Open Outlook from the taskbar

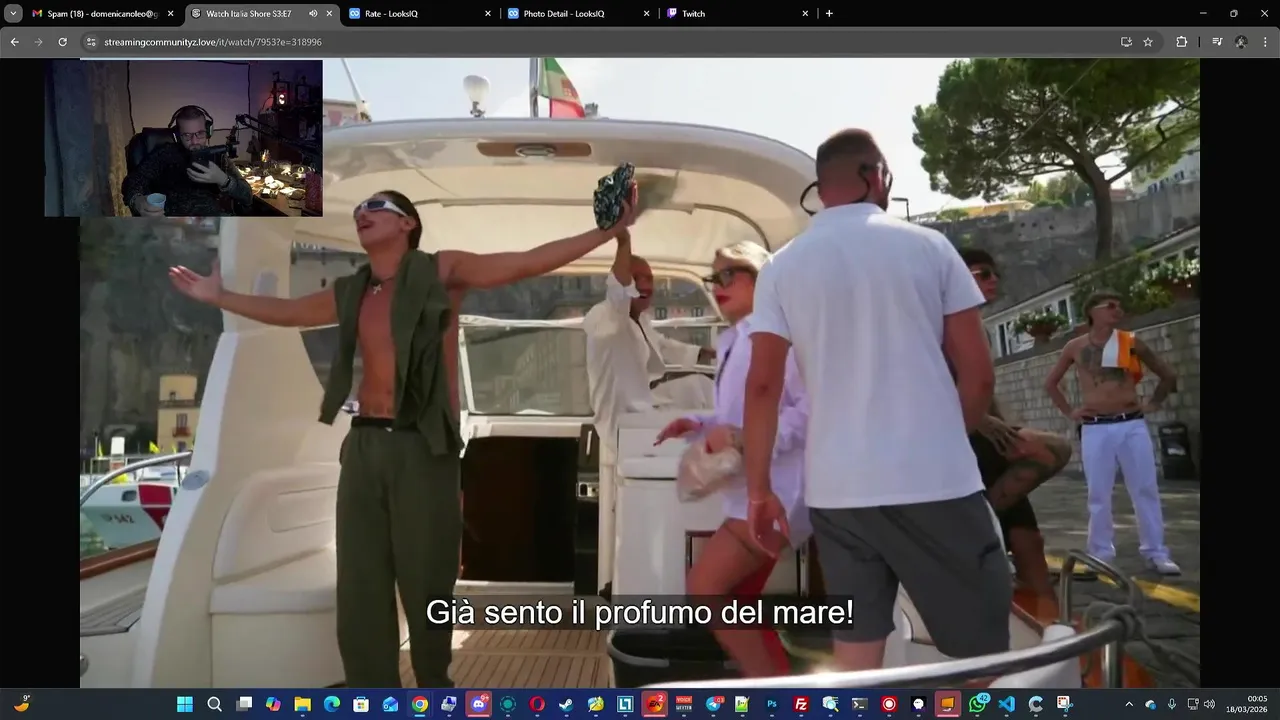tap(390, 704)
